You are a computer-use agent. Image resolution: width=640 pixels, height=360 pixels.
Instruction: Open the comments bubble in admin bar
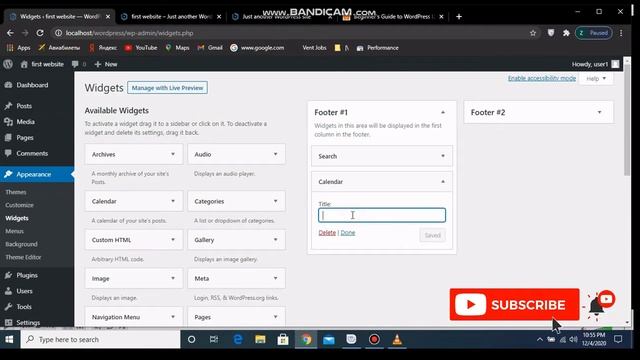[79, 64]
